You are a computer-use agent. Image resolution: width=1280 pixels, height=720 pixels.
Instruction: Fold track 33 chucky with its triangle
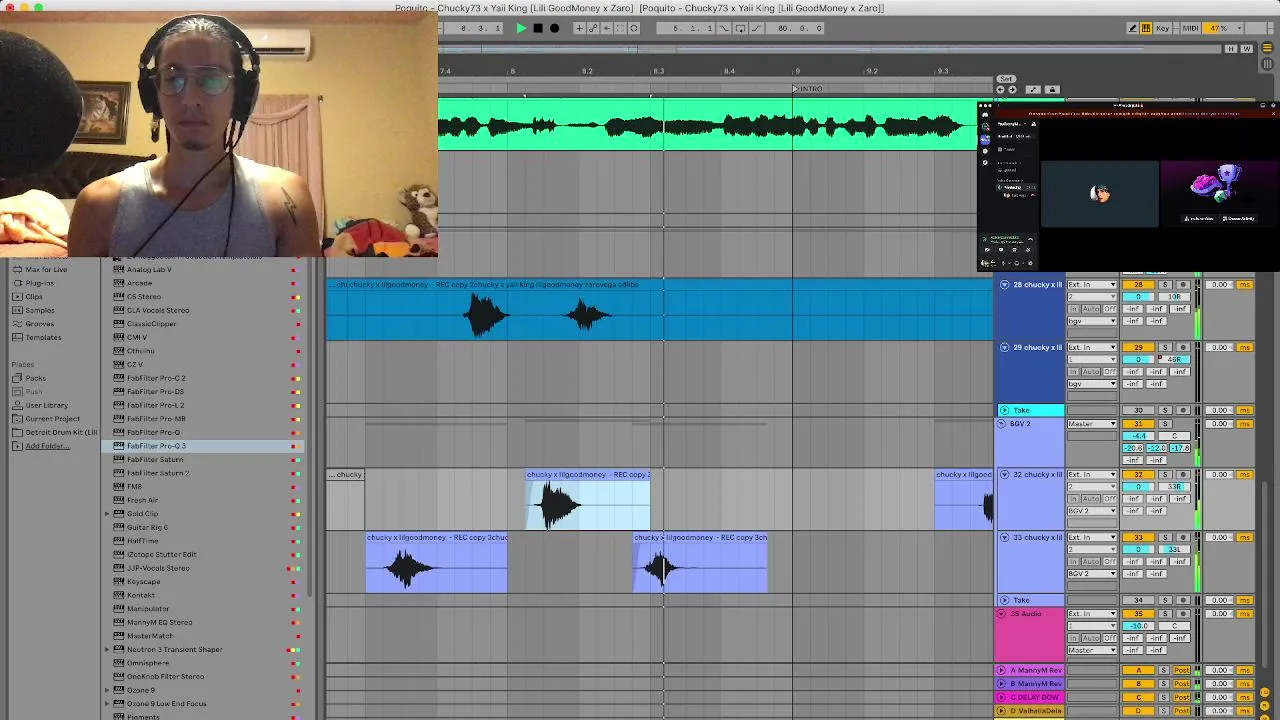pyautogui.click(x=1004, y=537)
